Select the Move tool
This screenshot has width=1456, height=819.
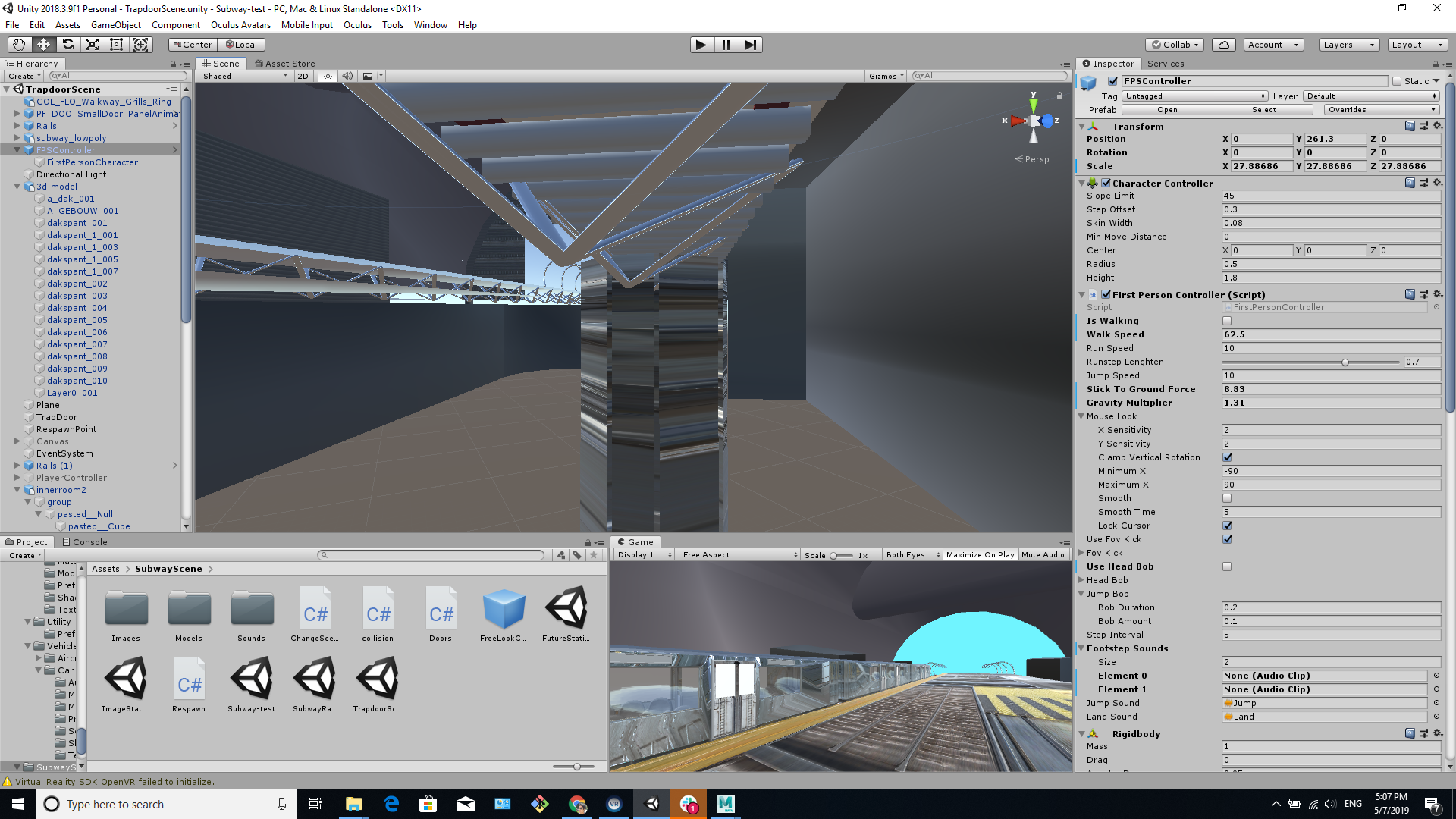pos(43,45)
